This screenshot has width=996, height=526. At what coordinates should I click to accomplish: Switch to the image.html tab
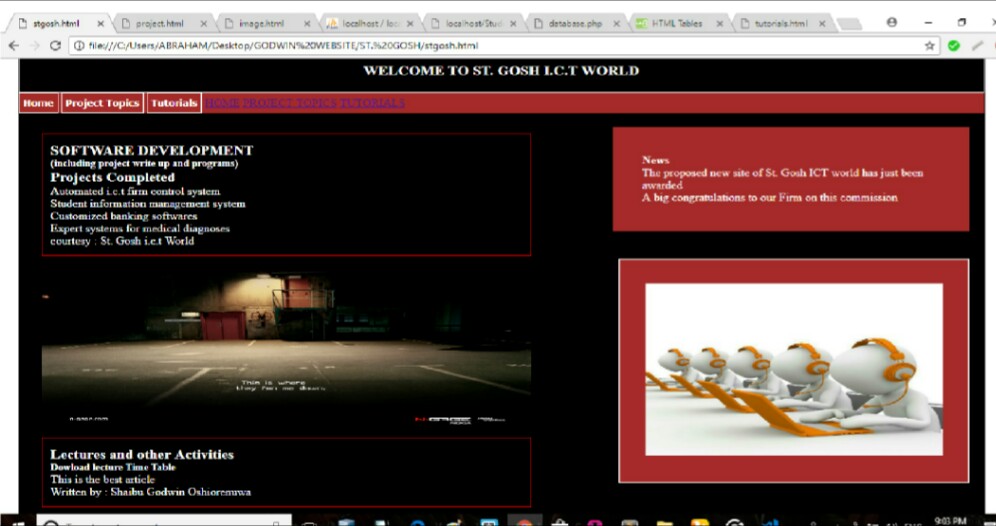(x=261, y=24)
